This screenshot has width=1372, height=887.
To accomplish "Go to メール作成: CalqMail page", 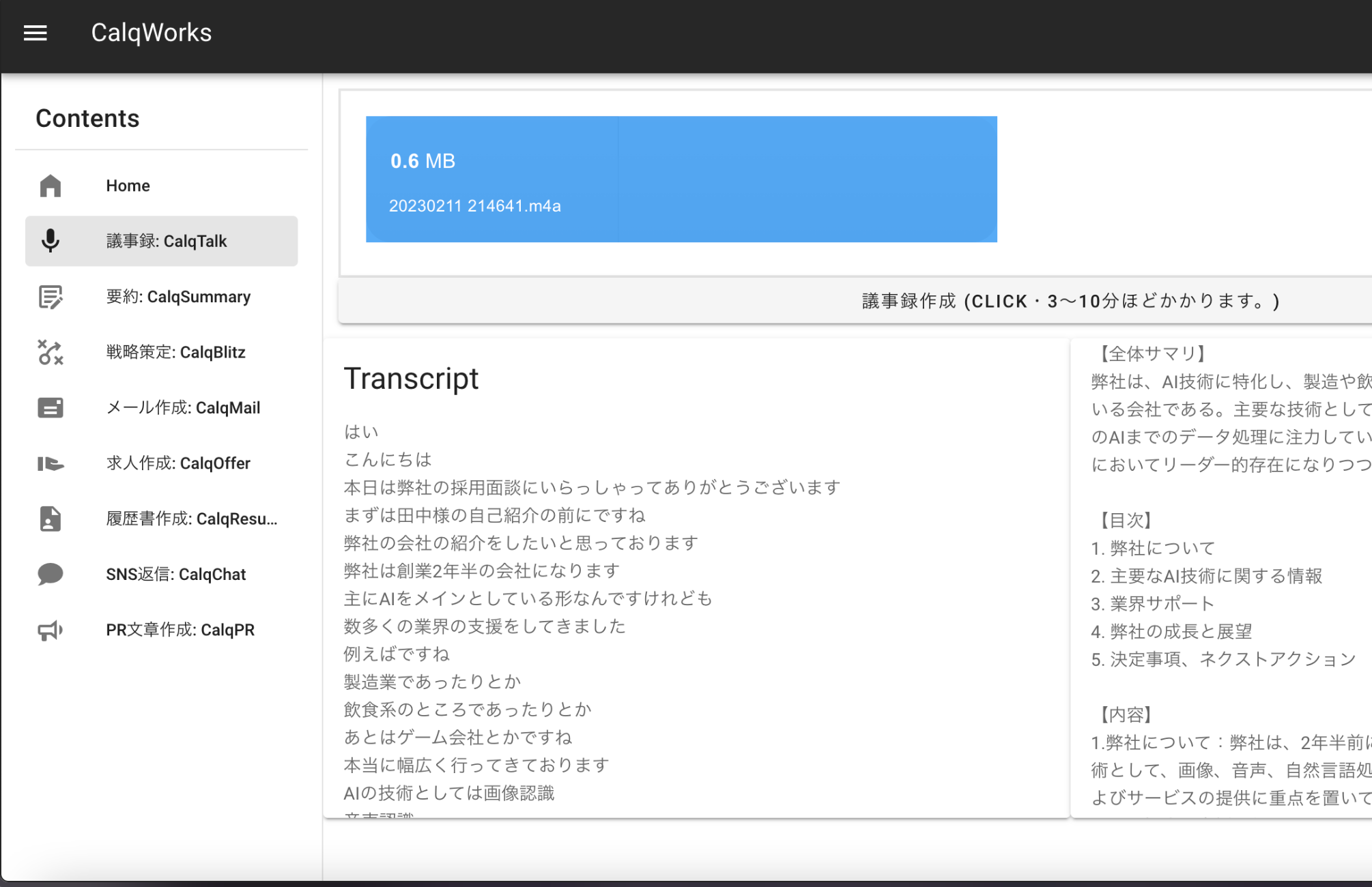I will pos(183,408).
